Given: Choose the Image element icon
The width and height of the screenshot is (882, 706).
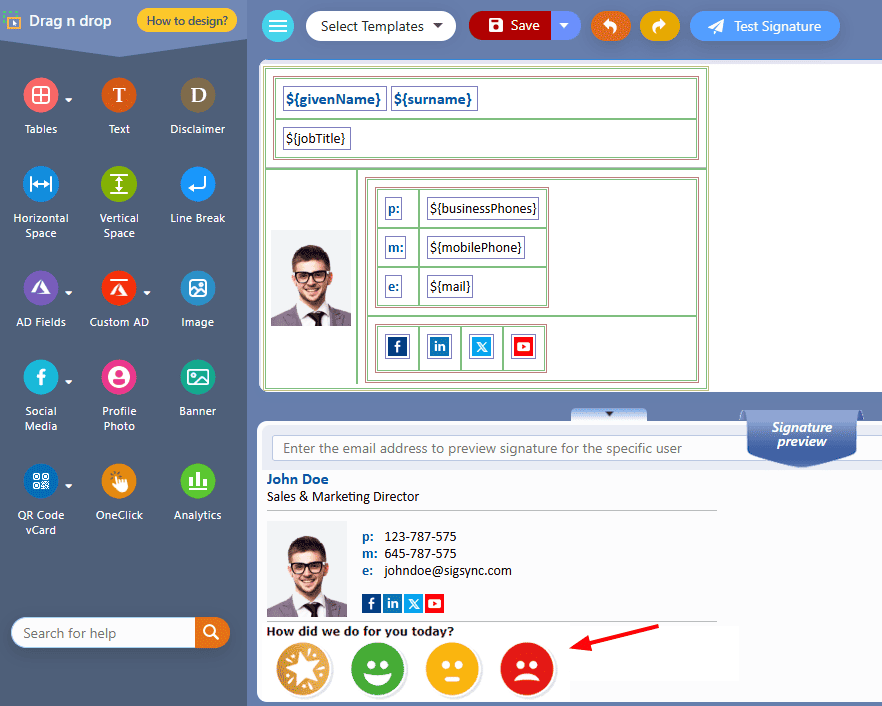Looking at the screenshot, I should (197, 288).
